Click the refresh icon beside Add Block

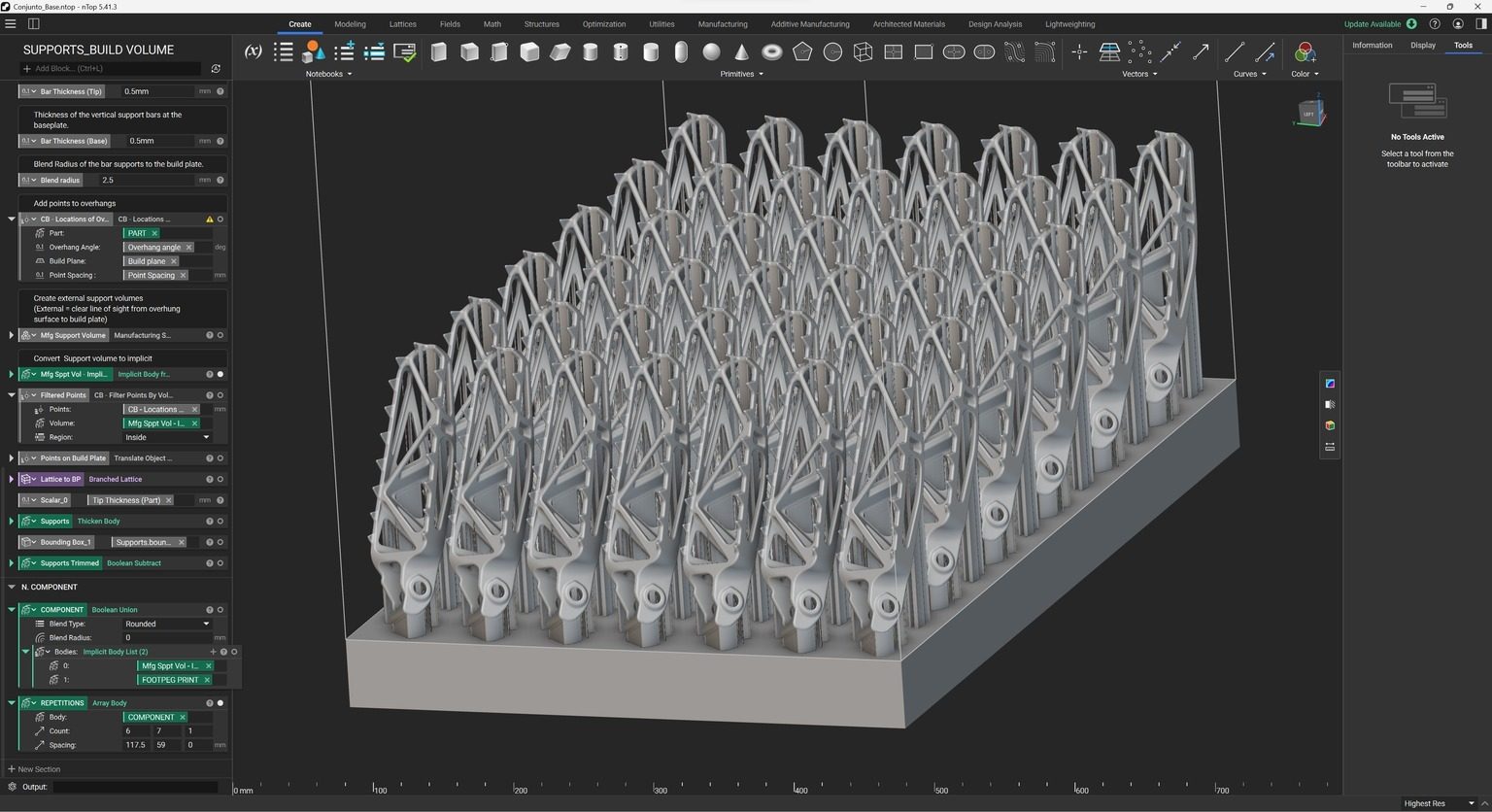(x=216, y=69)
